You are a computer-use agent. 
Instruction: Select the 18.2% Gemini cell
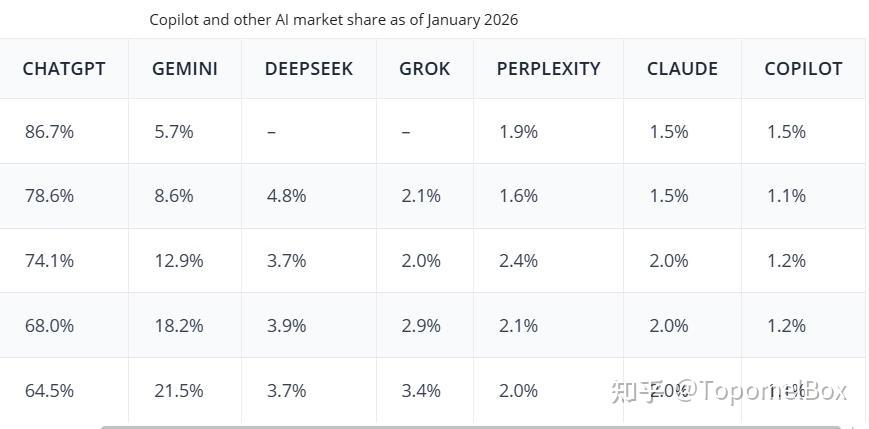[178, 326]
